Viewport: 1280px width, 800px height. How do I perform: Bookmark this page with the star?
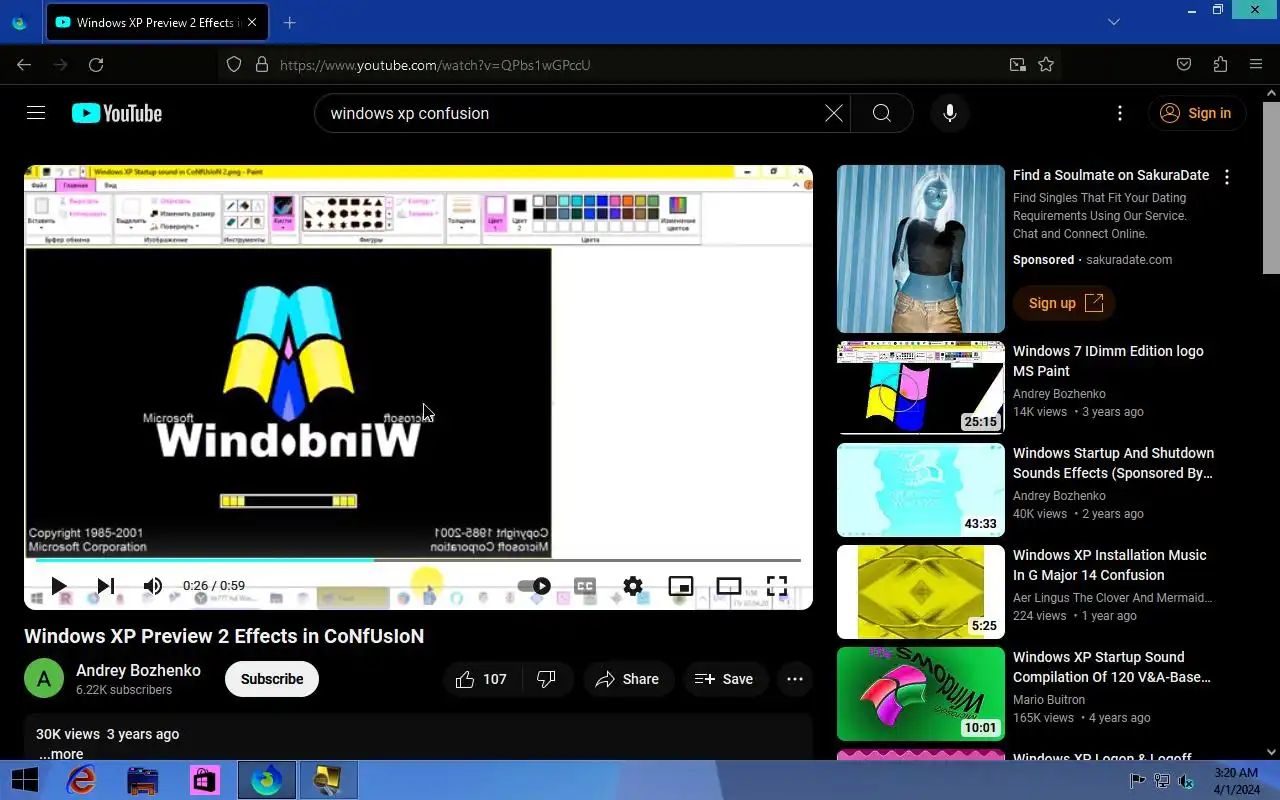click(x=1046, y=65)
